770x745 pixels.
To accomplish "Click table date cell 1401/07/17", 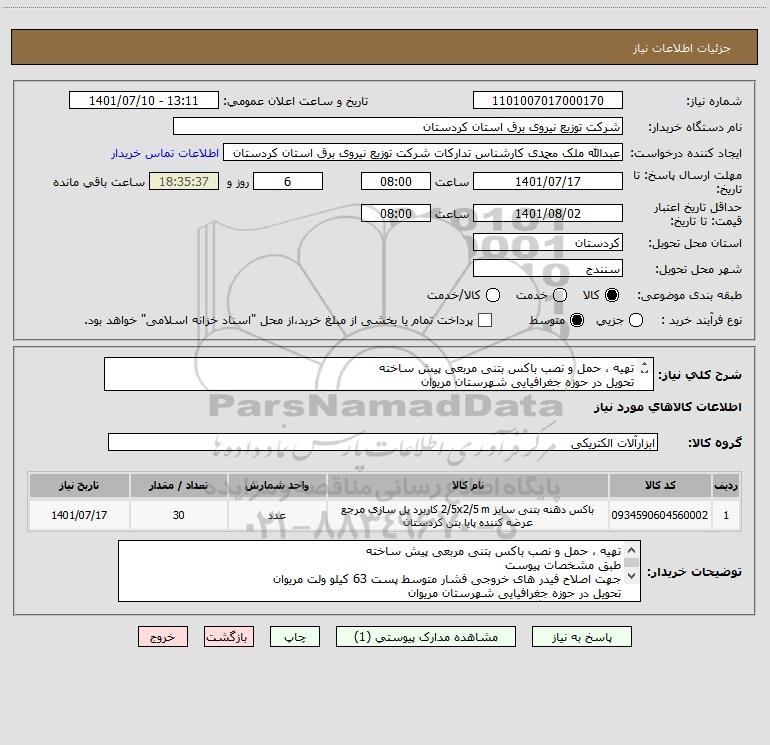I will [x=79, y=515].
